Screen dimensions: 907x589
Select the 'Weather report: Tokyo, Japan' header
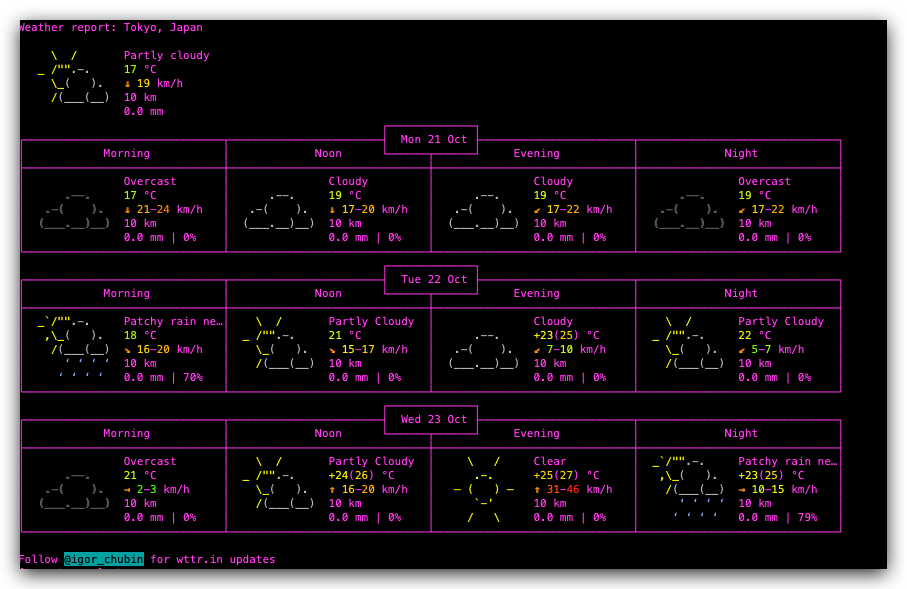[110, 27]
